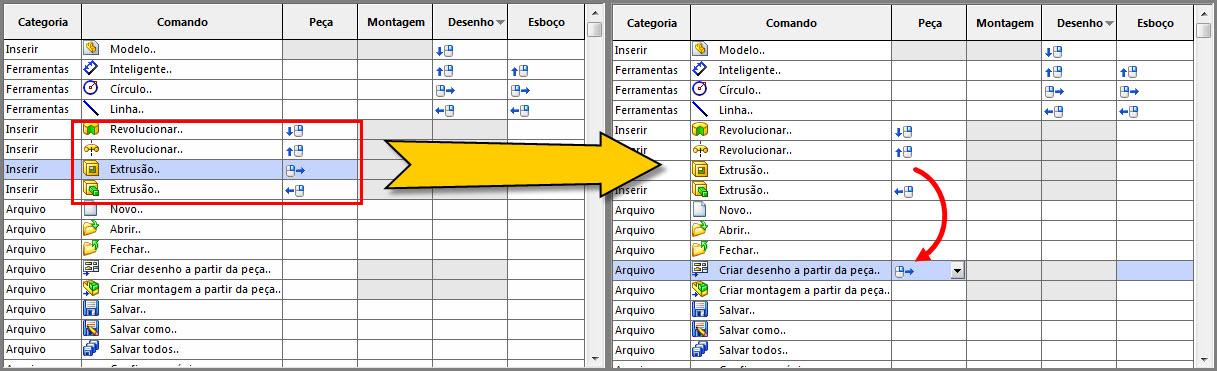This screenshot has height=371, width=1217.
Task: Click Fechar folder icon in left table
Action: (x=90, y=249)
